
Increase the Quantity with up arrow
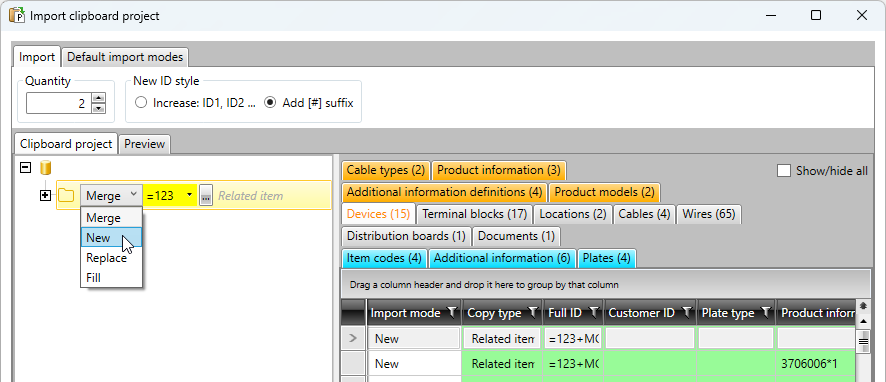(99, 98)
